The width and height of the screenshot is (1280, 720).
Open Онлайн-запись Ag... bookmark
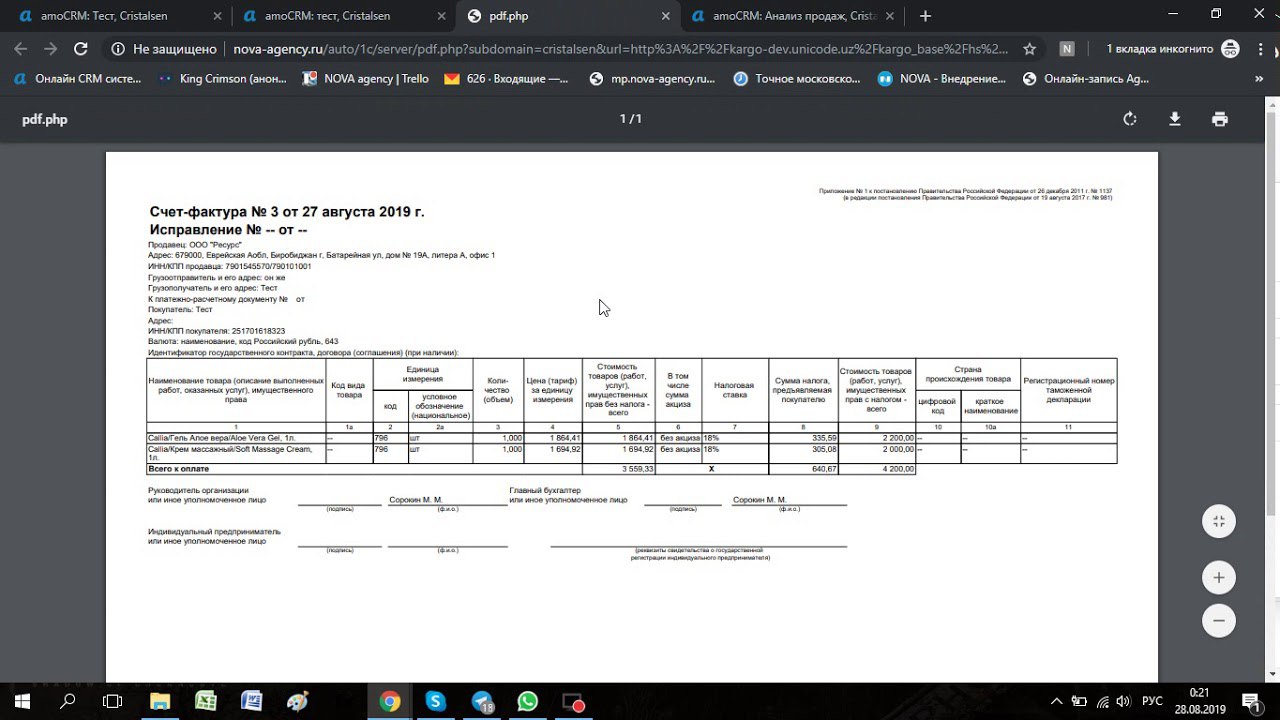click(1085, 79)
